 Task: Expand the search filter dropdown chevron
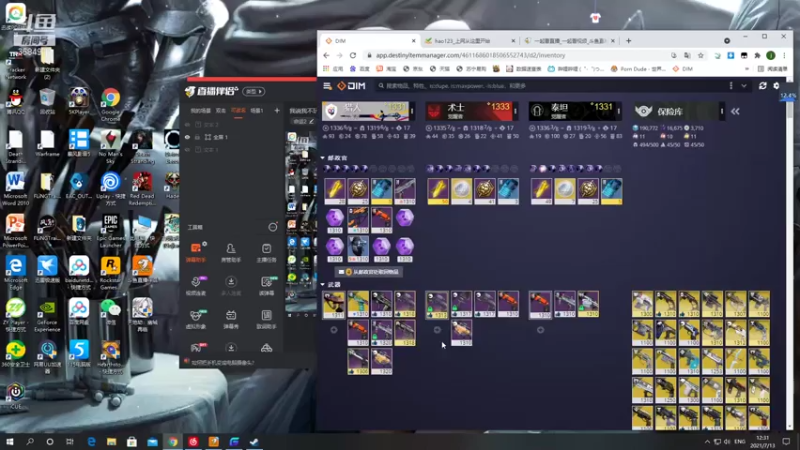click(x=744, y=86)
